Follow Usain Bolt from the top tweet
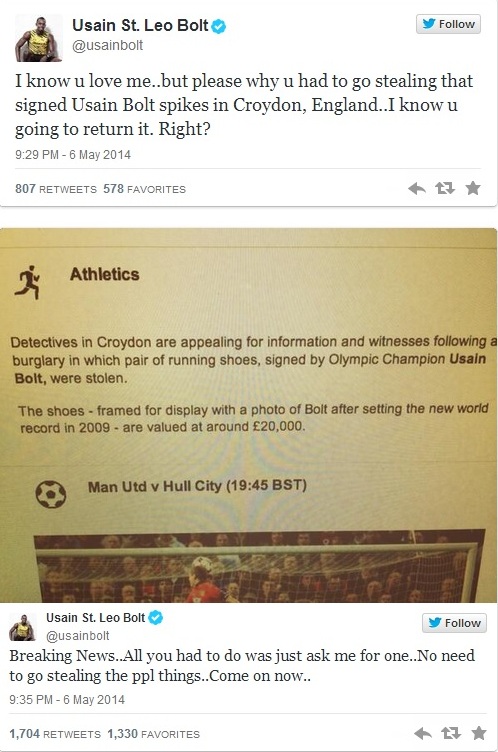Viewport: 498px width, 752px height. pos(448,24)
